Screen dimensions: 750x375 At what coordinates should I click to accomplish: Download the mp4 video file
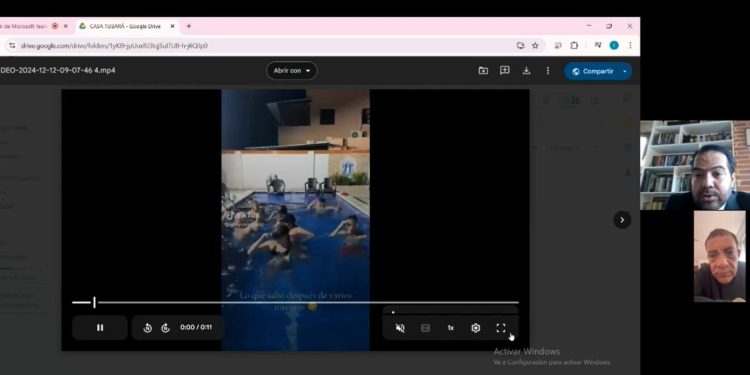pyautogui.click(x=526, y=71)
